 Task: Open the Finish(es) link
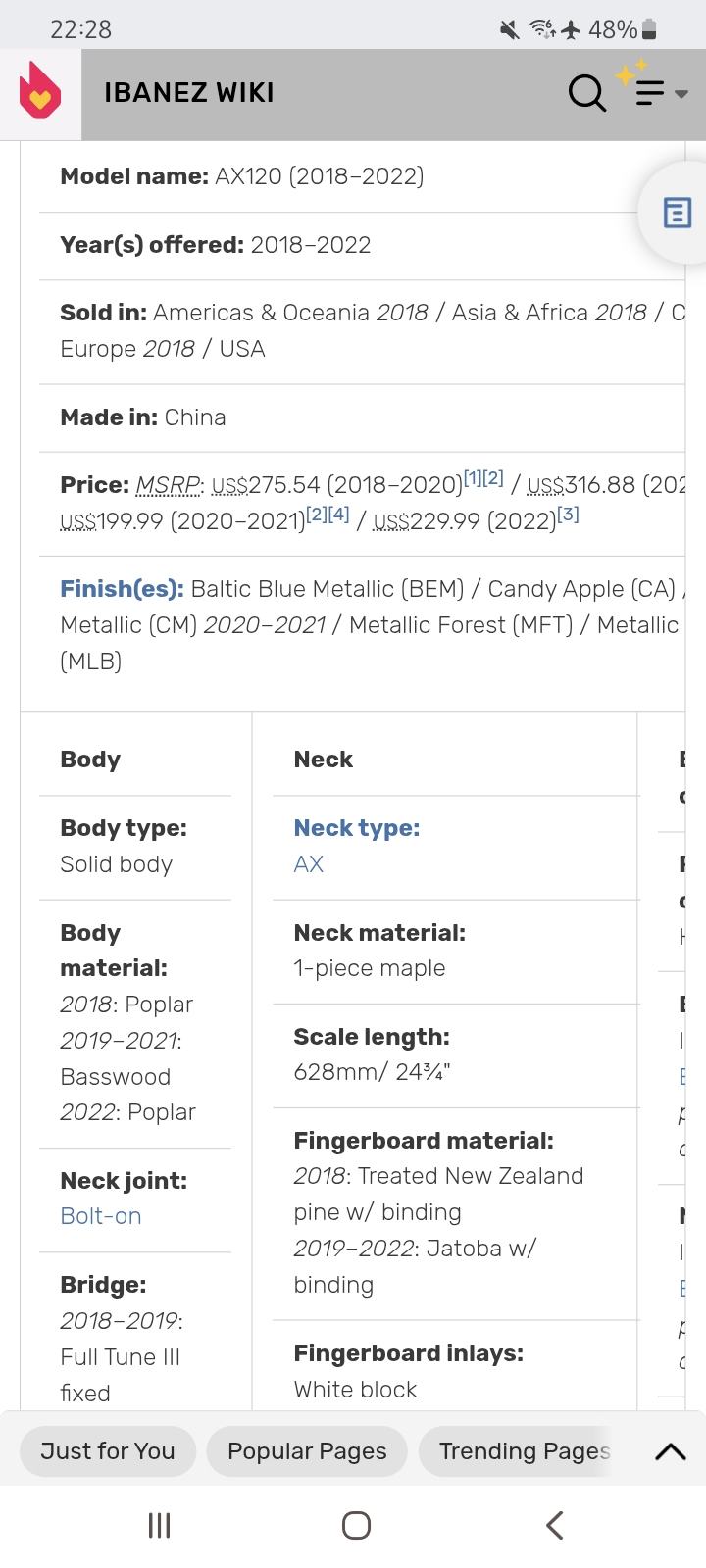122,589
